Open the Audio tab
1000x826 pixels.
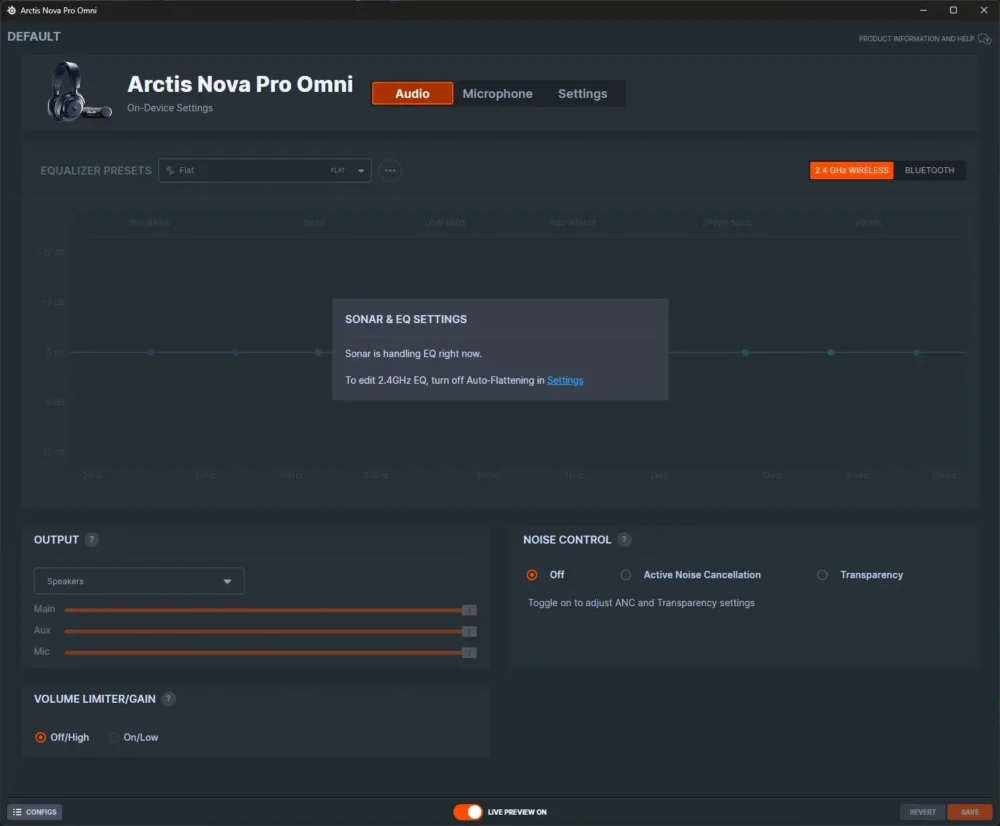pos(412,94)
